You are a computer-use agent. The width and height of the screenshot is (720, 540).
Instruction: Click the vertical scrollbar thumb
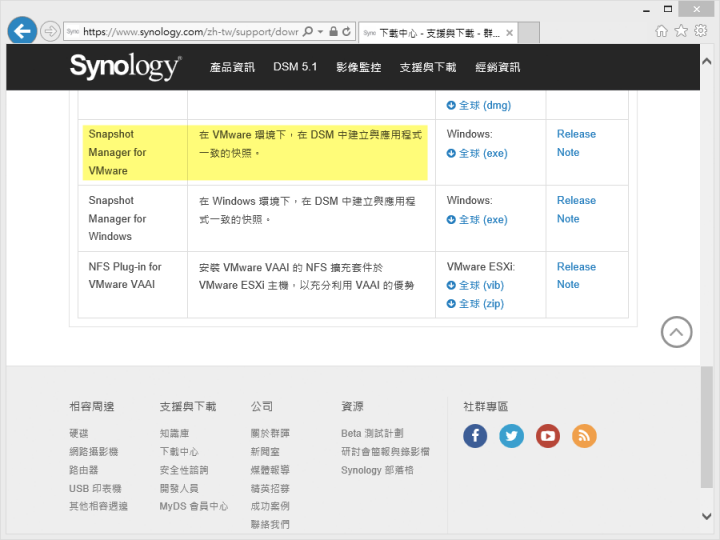[707, 427]
